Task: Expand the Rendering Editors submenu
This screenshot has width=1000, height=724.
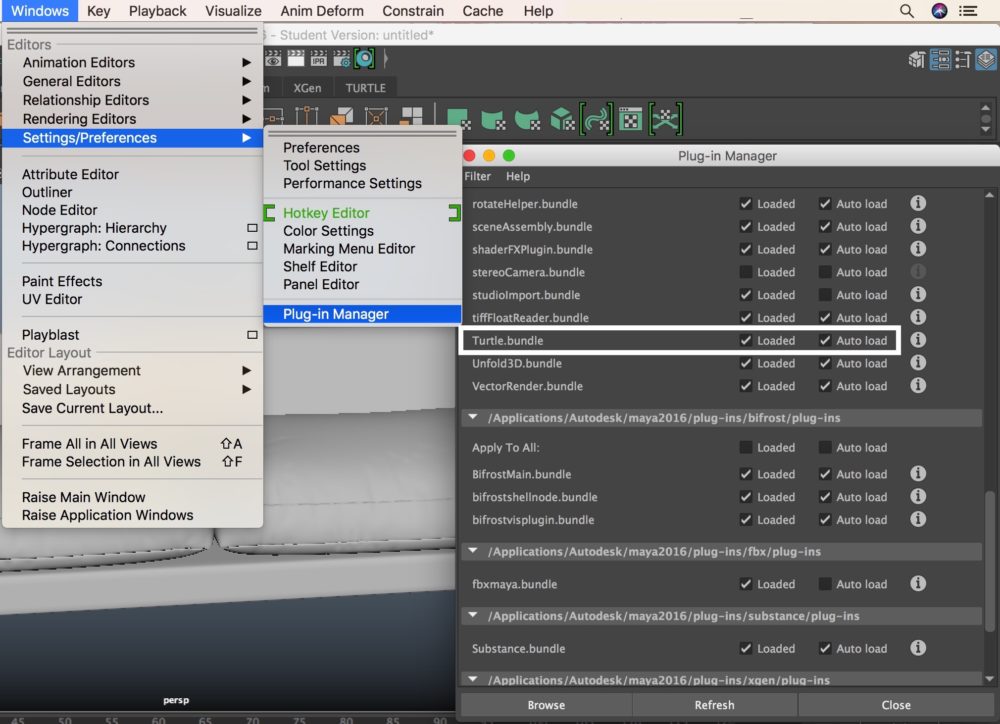Action: point(246,119)
